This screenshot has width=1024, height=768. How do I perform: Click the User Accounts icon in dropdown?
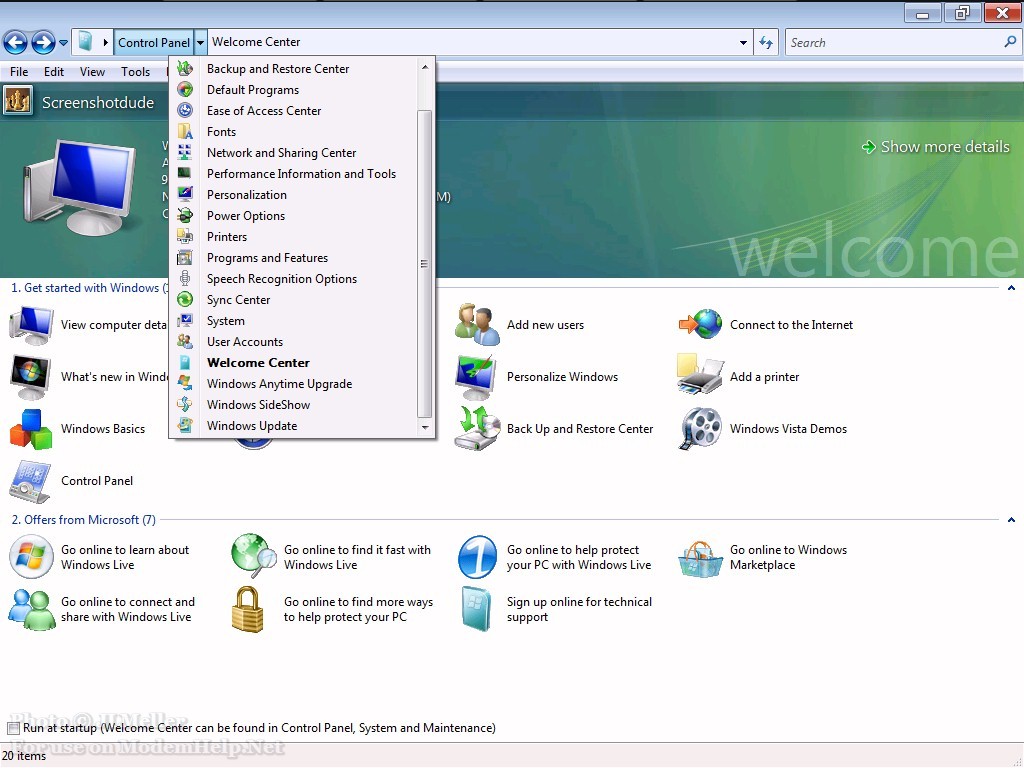coord(185,341)
